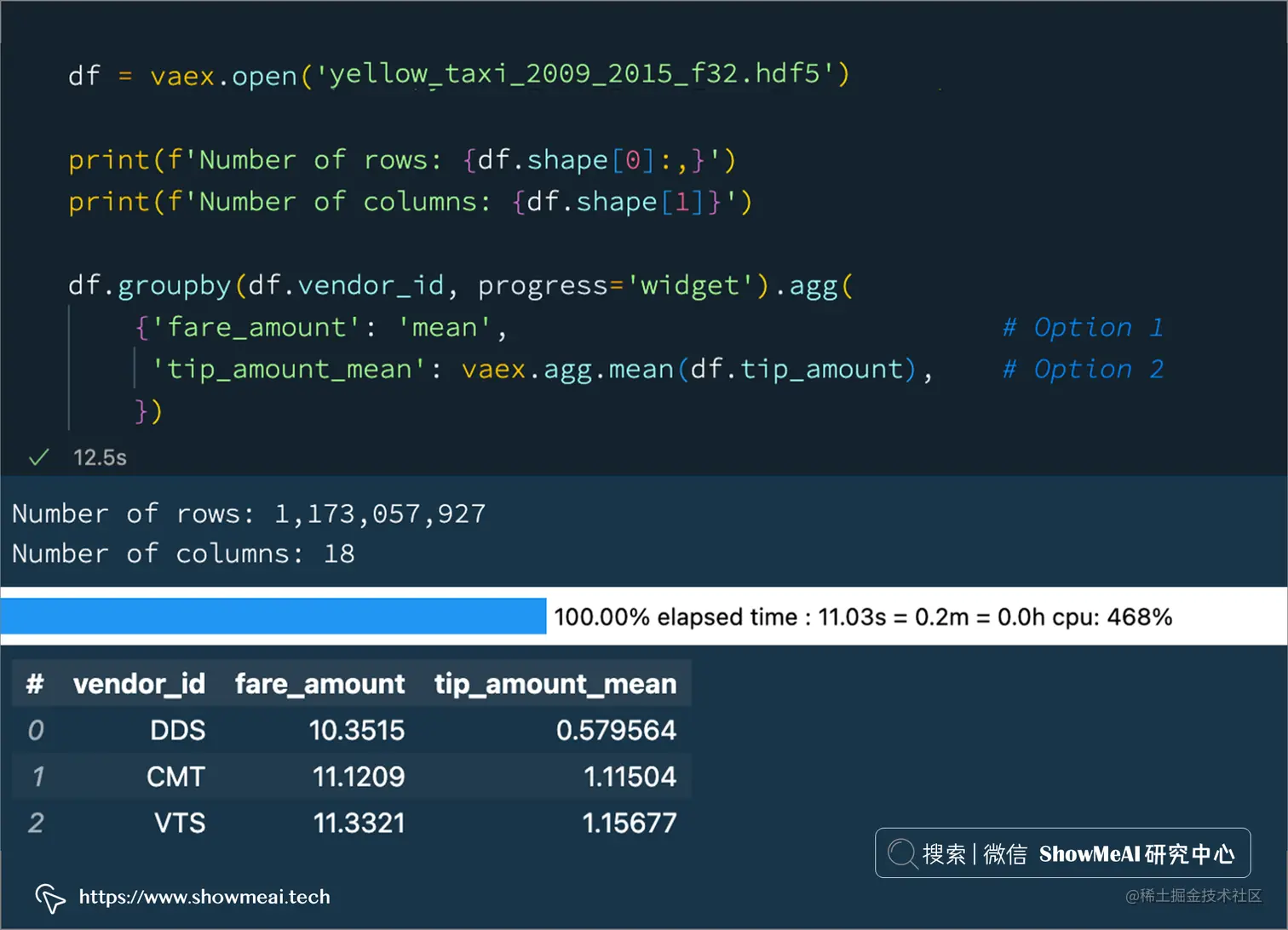Click fare value 11.3321
This screenshot has height=930, width=1288.
click(x=359, y=823)
